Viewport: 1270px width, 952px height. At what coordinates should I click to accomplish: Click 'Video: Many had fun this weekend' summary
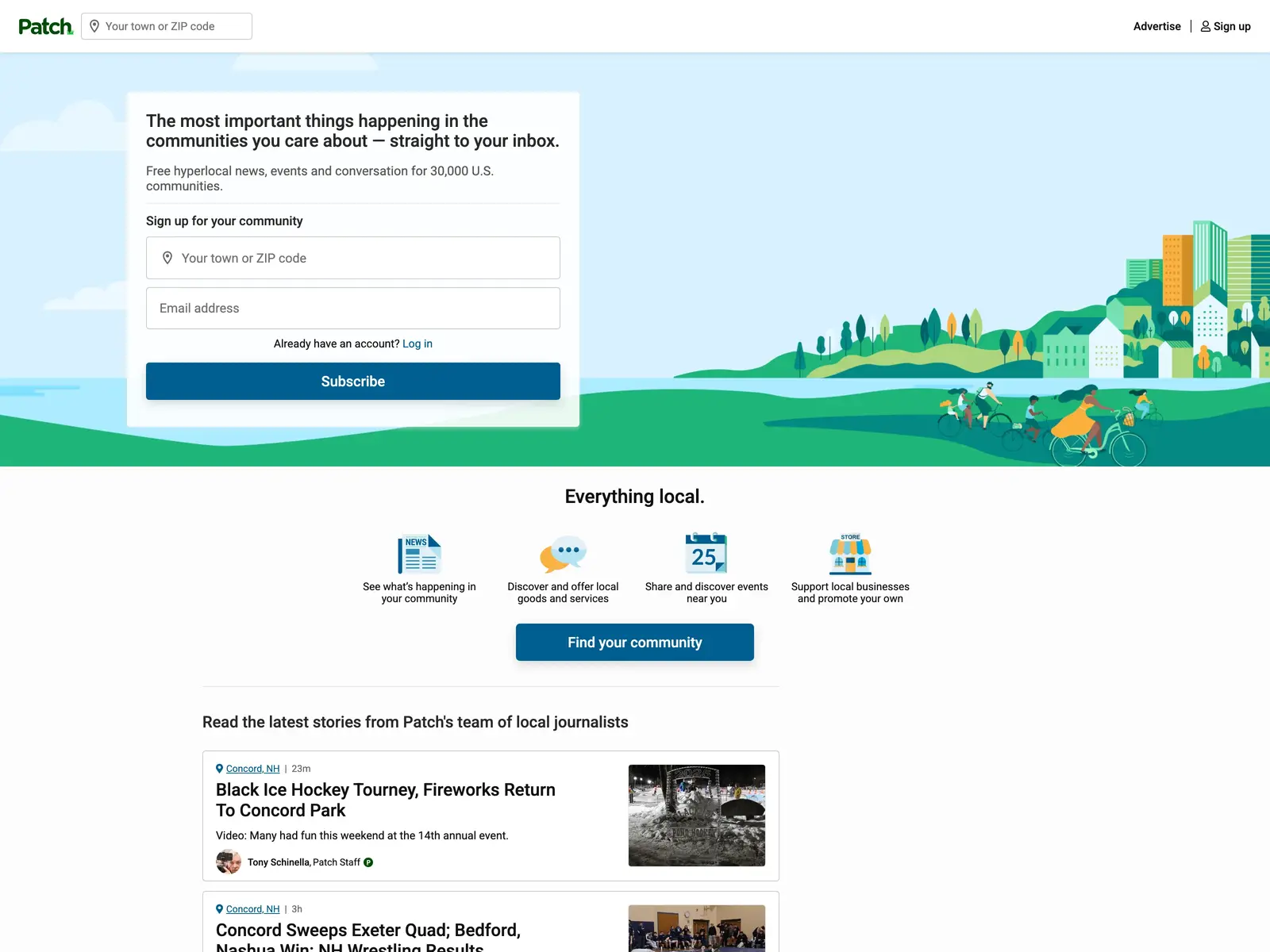coord(362,835)
